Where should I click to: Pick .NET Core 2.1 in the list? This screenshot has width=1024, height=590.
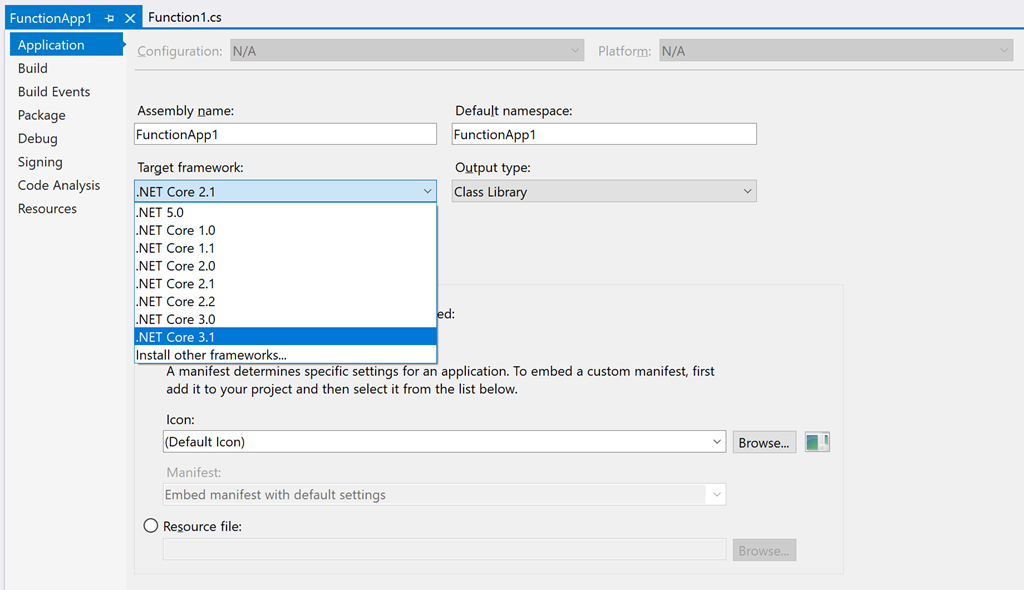point(285,284)
